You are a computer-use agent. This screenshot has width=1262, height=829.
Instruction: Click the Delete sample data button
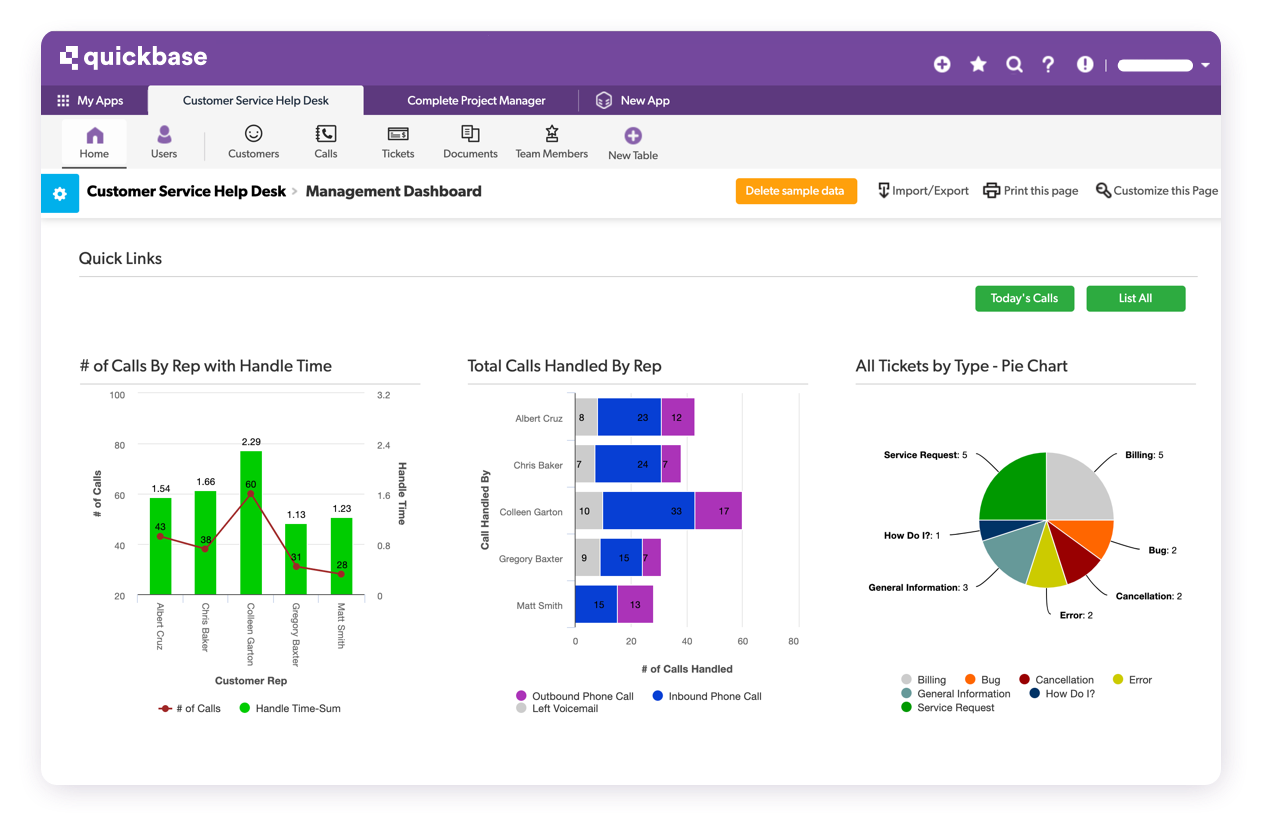(796, 191)
